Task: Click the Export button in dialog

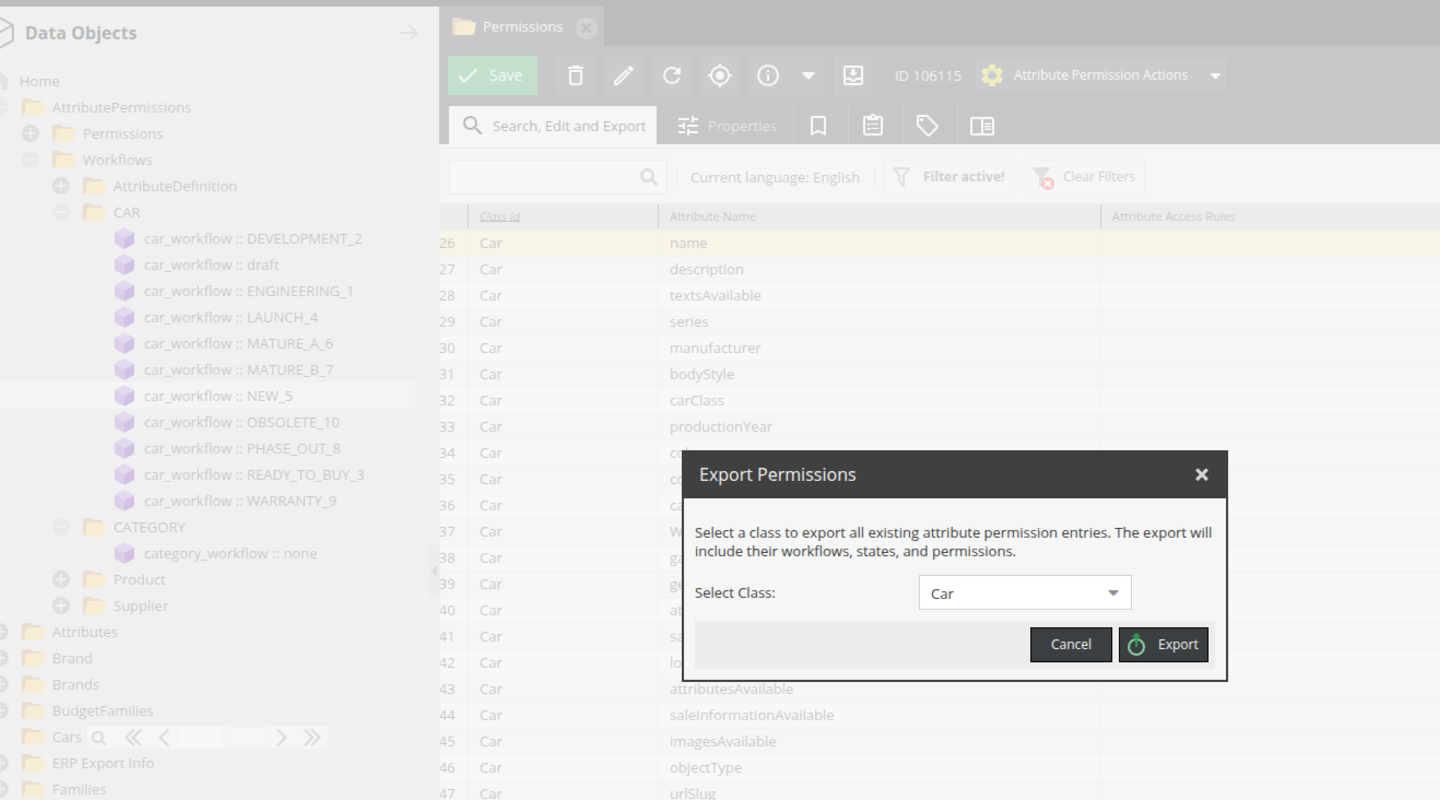Action: click(1163, 645)
